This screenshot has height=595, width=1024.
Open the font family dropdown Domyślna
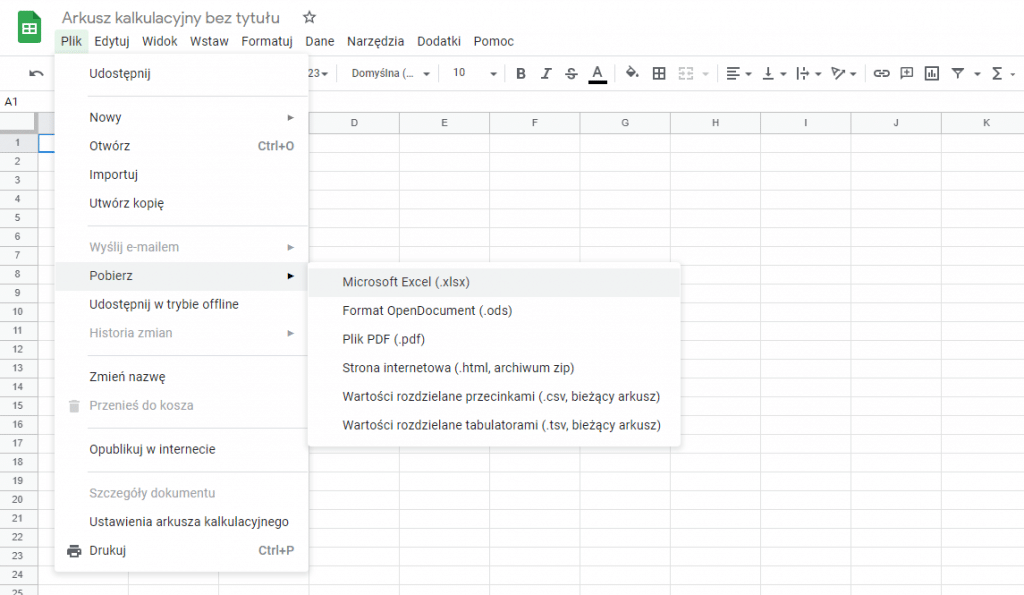point(391,73)
